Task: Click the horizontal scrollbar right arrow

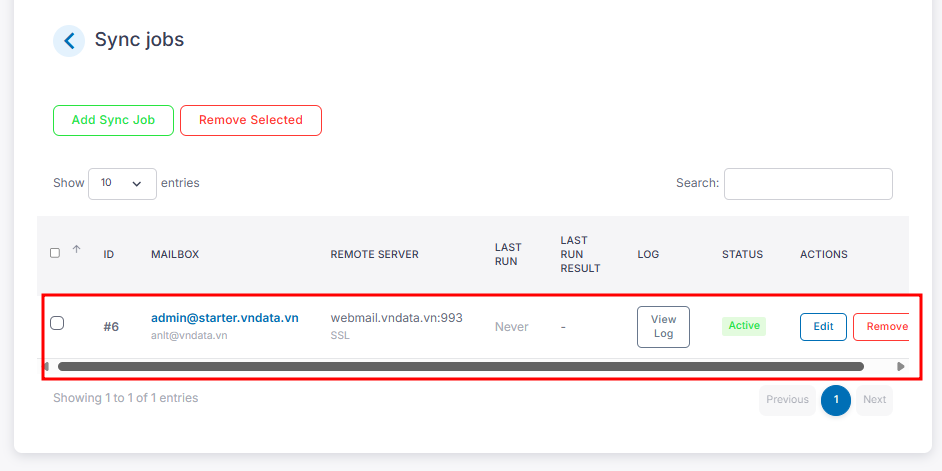Action: point(901,366)
